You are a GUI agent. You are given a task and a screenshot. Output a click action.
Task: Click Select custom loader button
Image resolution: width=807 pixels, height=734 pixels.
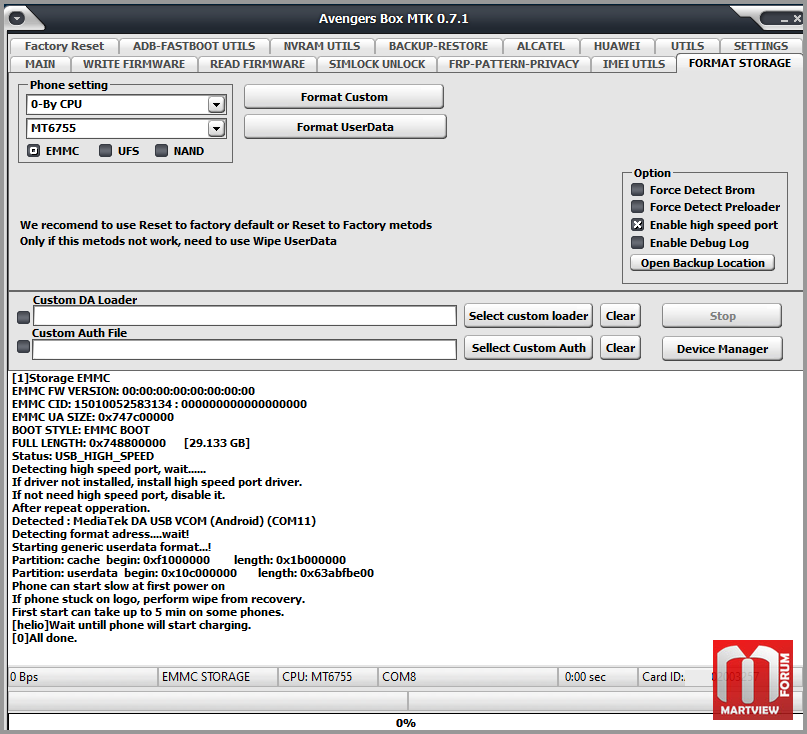[x=528, y=316]
